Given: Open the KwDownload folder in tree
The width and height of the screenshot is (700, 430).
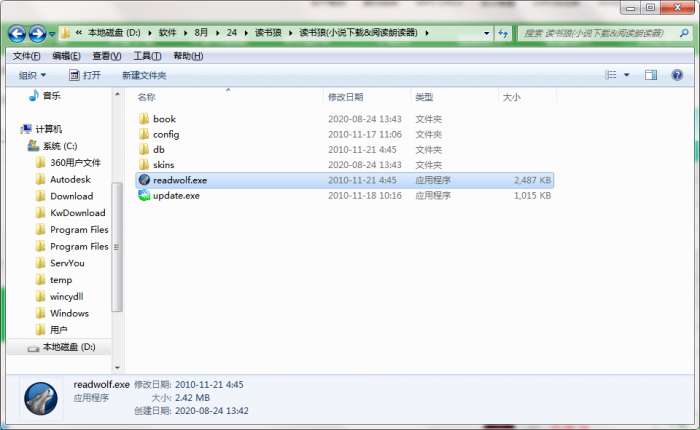Looking at the screenshot, I should pyautogui.click(x=77, y=213).
